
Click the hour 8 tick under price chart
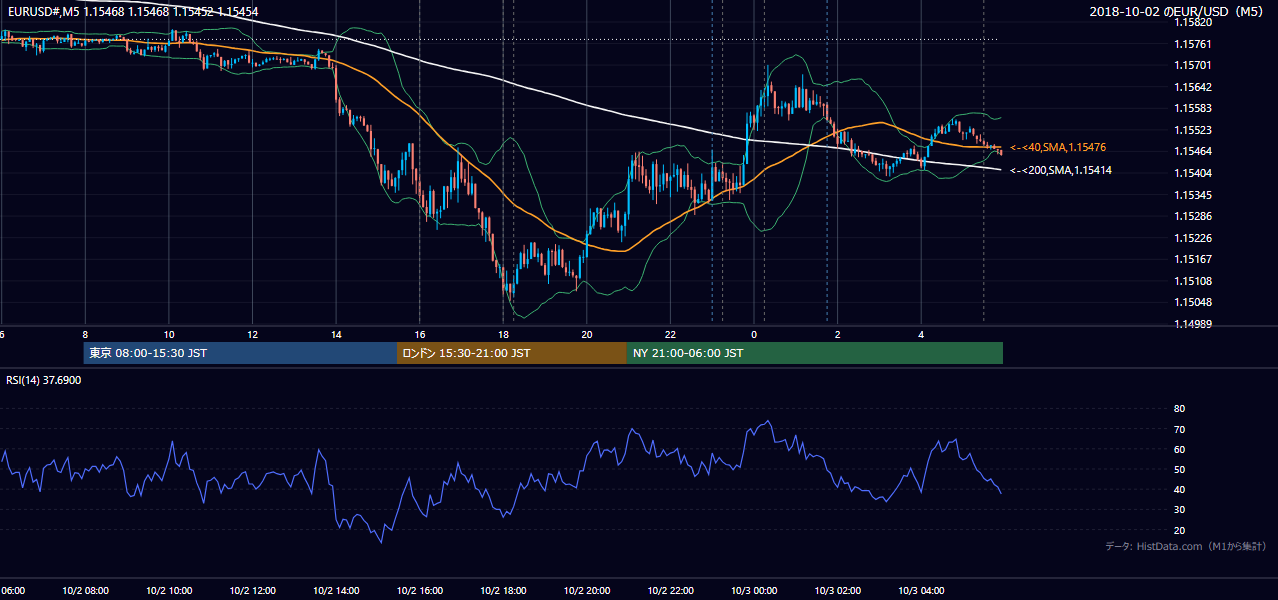[85, 334]
